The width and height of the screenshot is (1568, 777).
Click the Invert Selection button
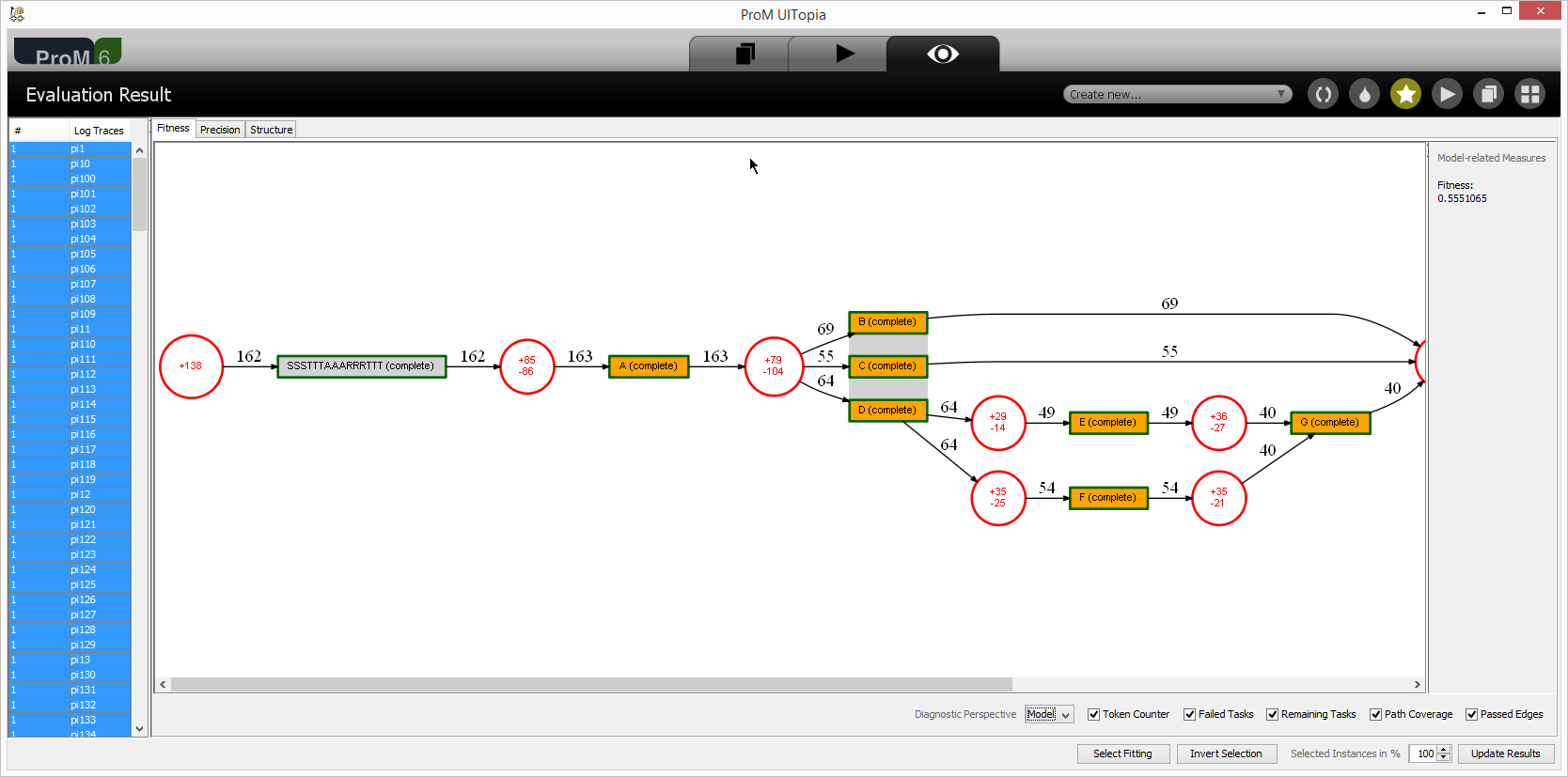[1226, 754]
